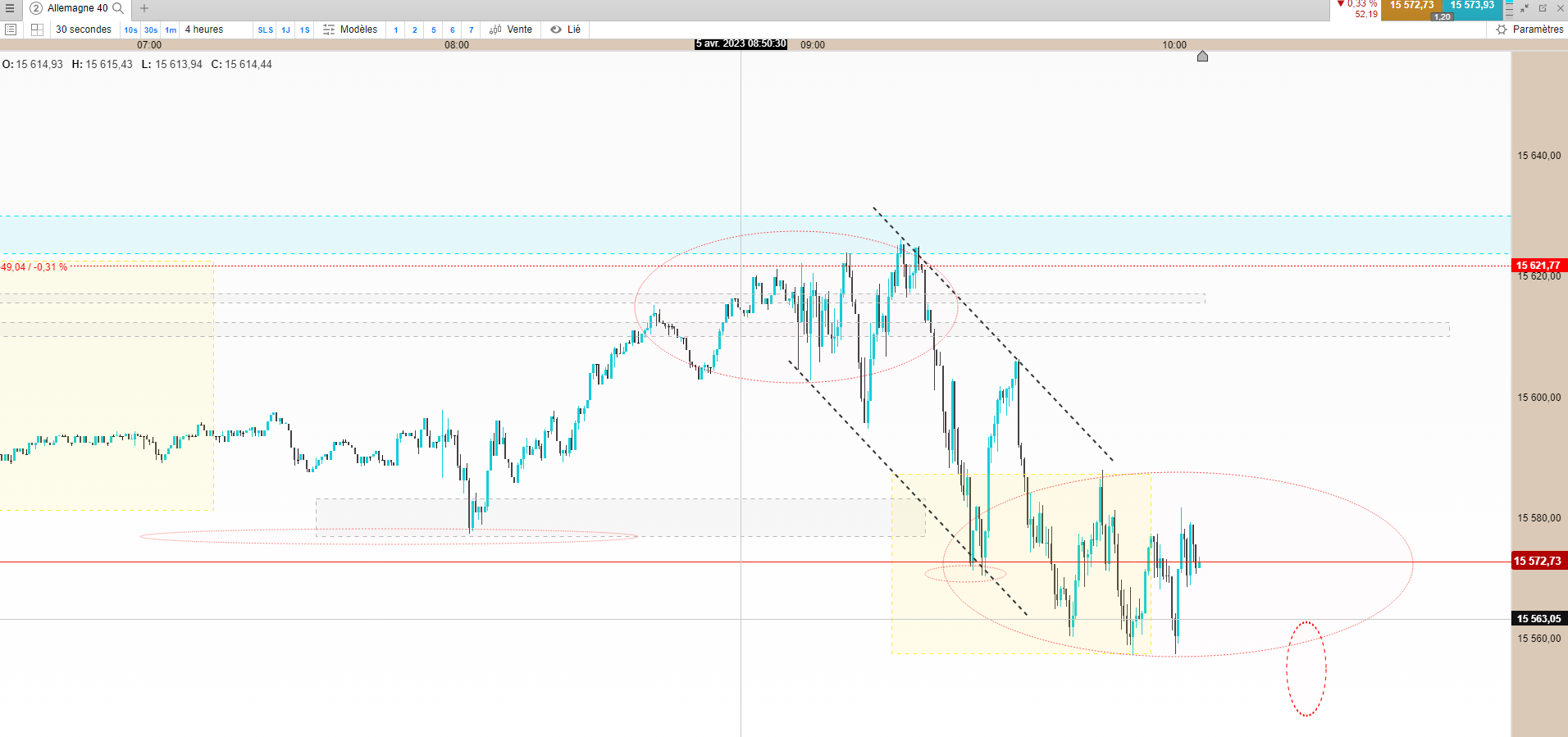Click the 1,20 spread badge
The image size is (1568, 737).
click(x=1443, y=16)
